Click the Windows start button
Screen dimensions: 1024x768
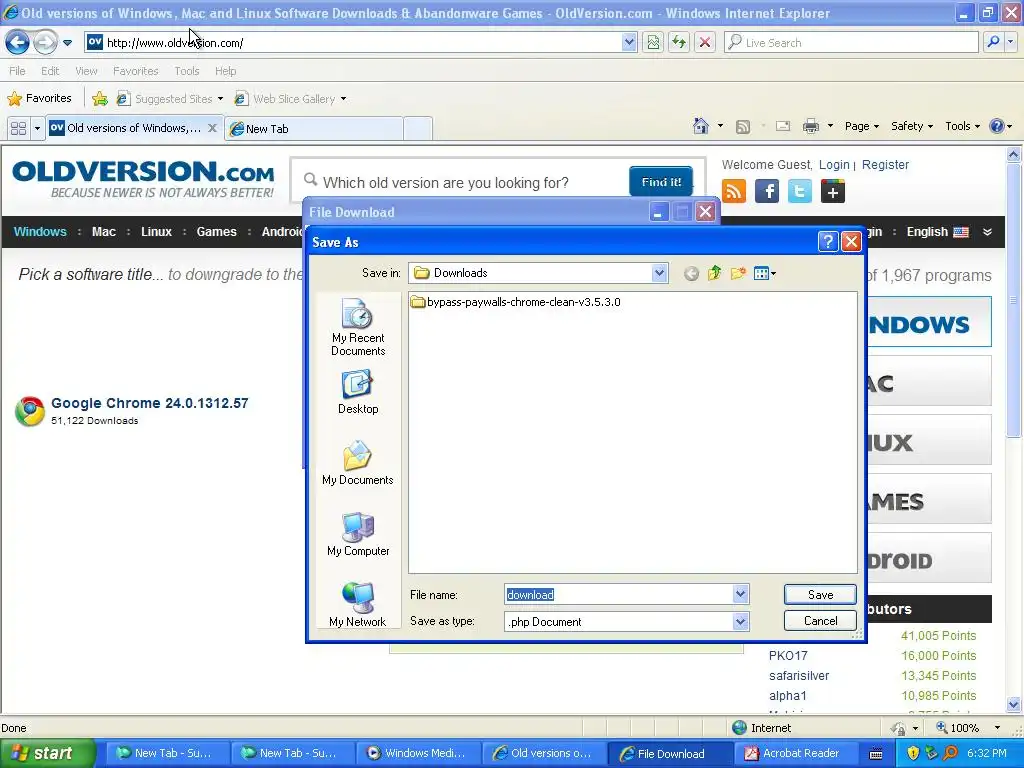(48, 753)
